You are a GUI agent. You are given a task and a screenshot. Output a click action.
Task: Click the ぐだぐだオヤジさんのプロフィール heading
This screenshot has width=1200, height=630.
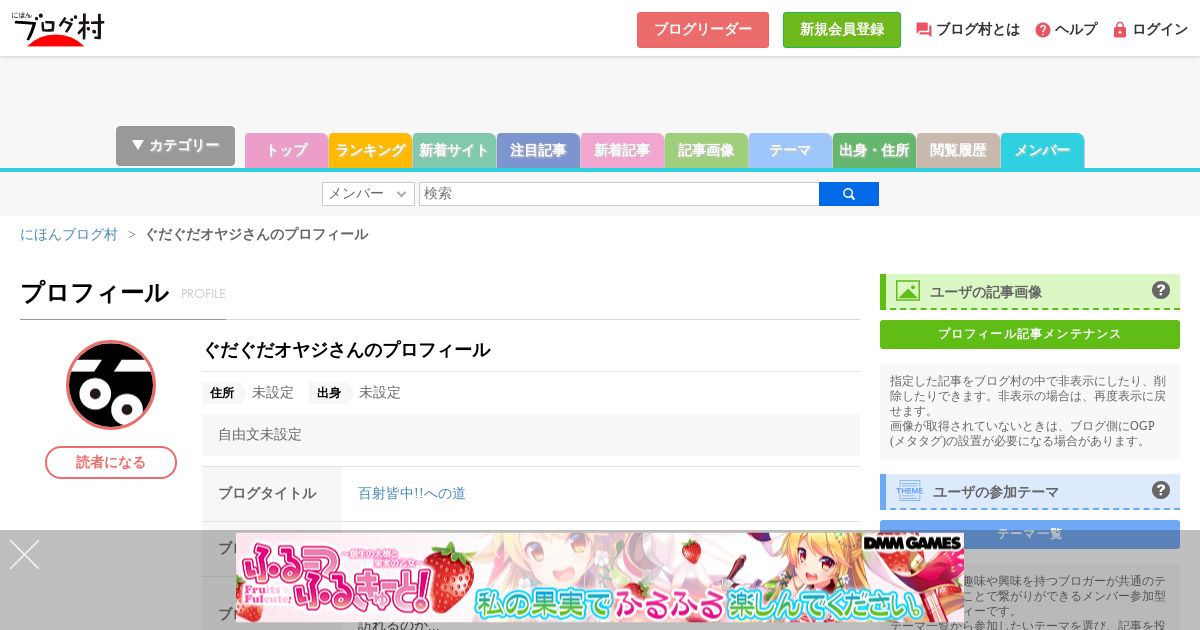click(x=347, y=350)
